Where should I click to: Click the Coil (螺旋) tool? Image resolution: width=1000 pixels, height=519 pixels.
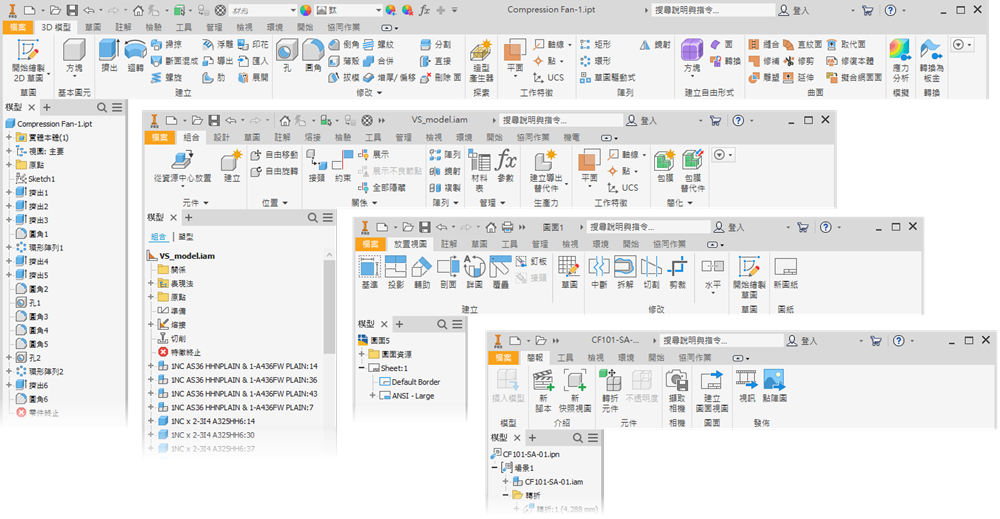pos(166,78)
